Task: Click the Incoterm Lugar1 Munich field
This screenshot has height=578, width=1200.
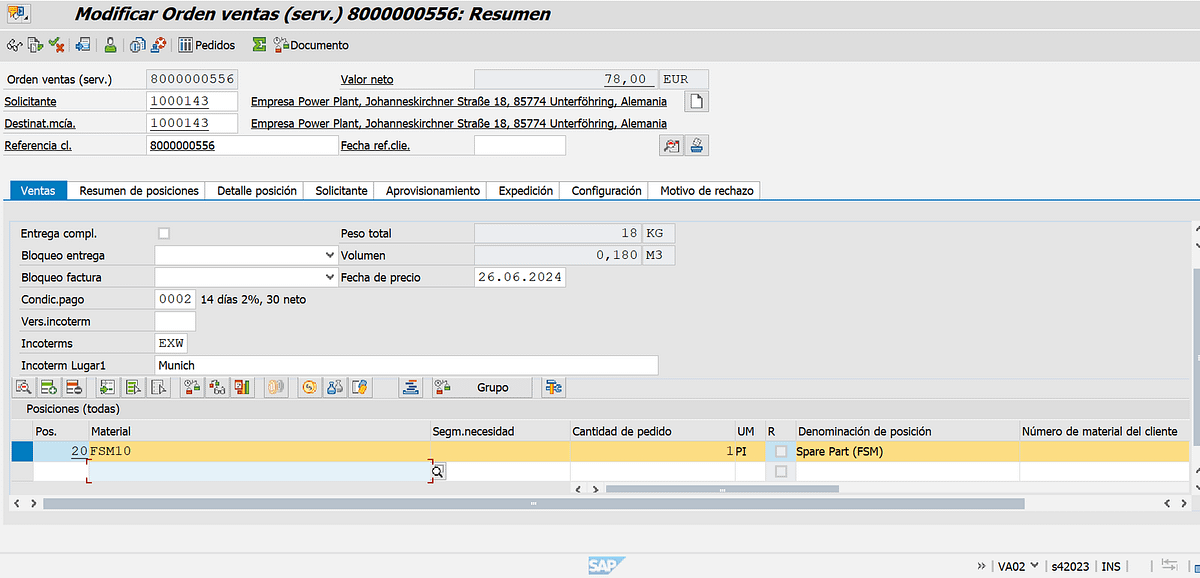Action: [x=406, y=365]
